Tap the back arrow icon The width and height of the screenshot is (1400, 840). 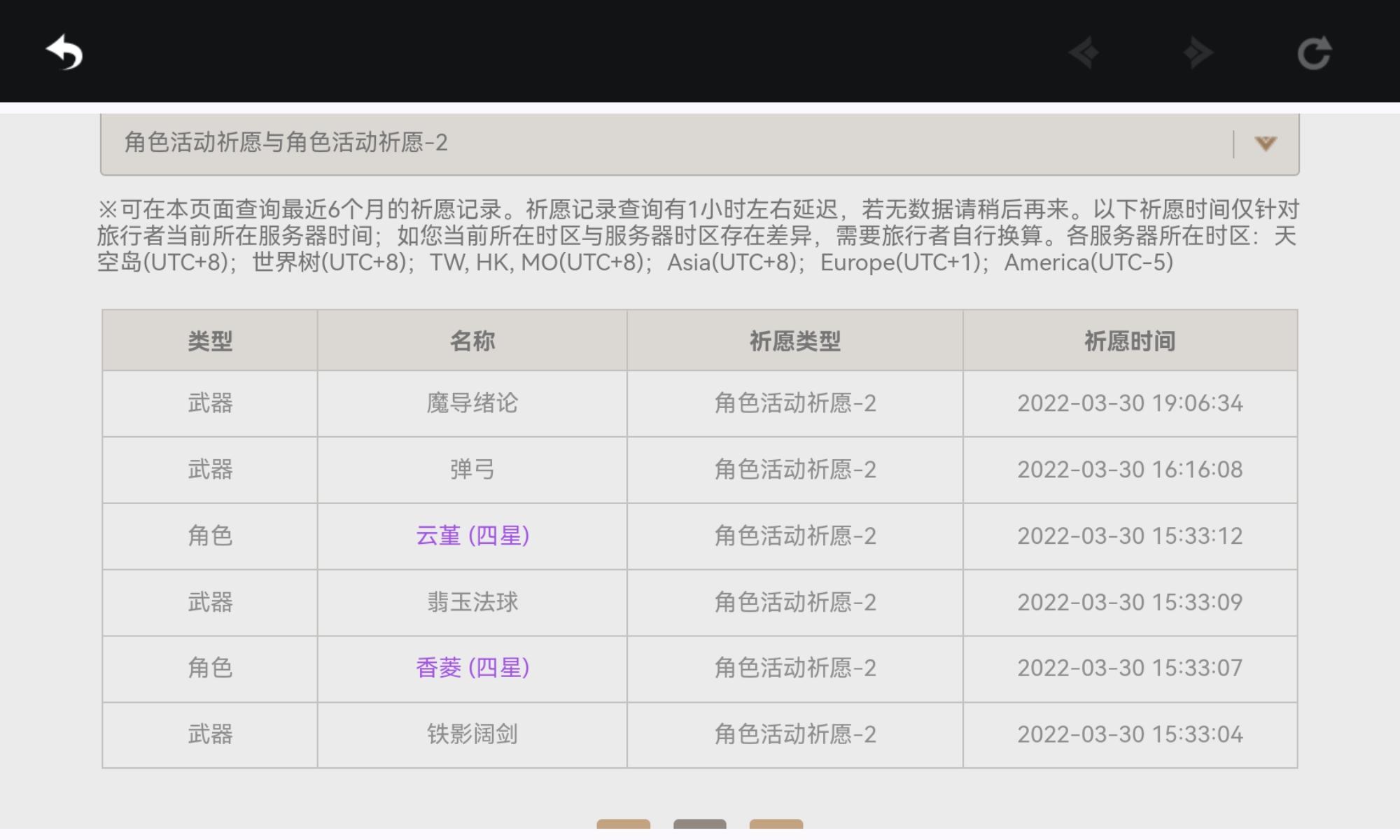pyautogui.click(x=64, y=52)
